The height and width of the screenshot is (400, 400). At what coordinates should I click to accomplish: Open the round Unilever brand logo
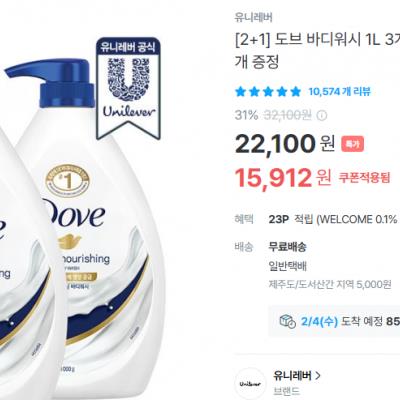tap(250, 383)
